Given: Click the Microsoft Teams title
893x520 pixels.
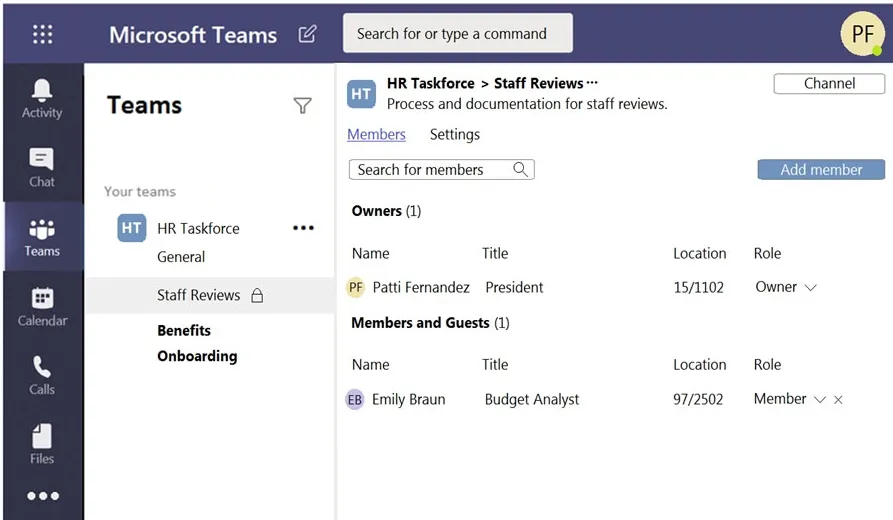Looking at the screenshot, I should [x=193, y=35].
